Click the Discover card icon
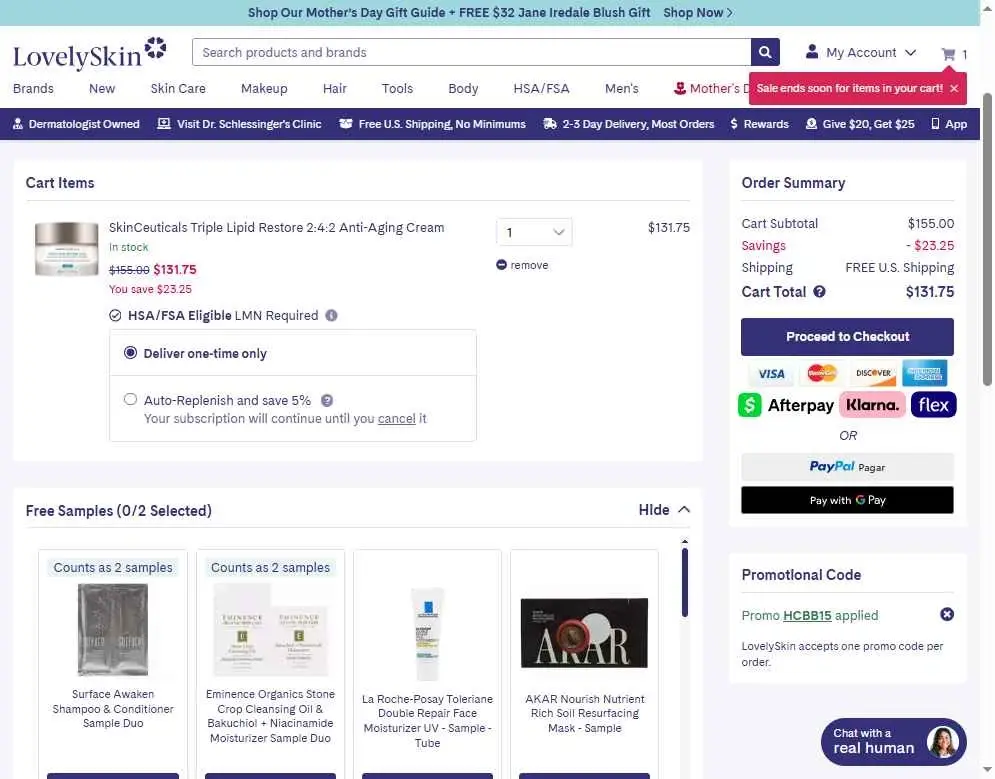This screenshot has width=995, height=779. point(873,374)
